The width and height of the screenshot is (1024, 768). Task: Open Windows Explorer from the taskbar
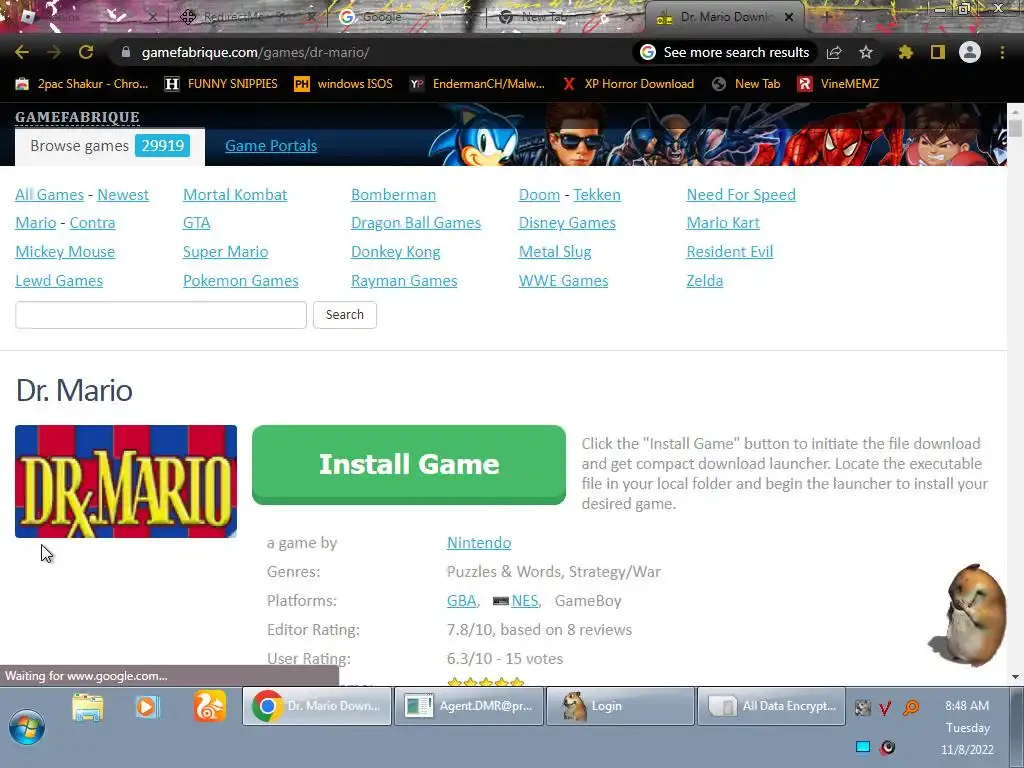pyautogui.click(x=88, y=707)
